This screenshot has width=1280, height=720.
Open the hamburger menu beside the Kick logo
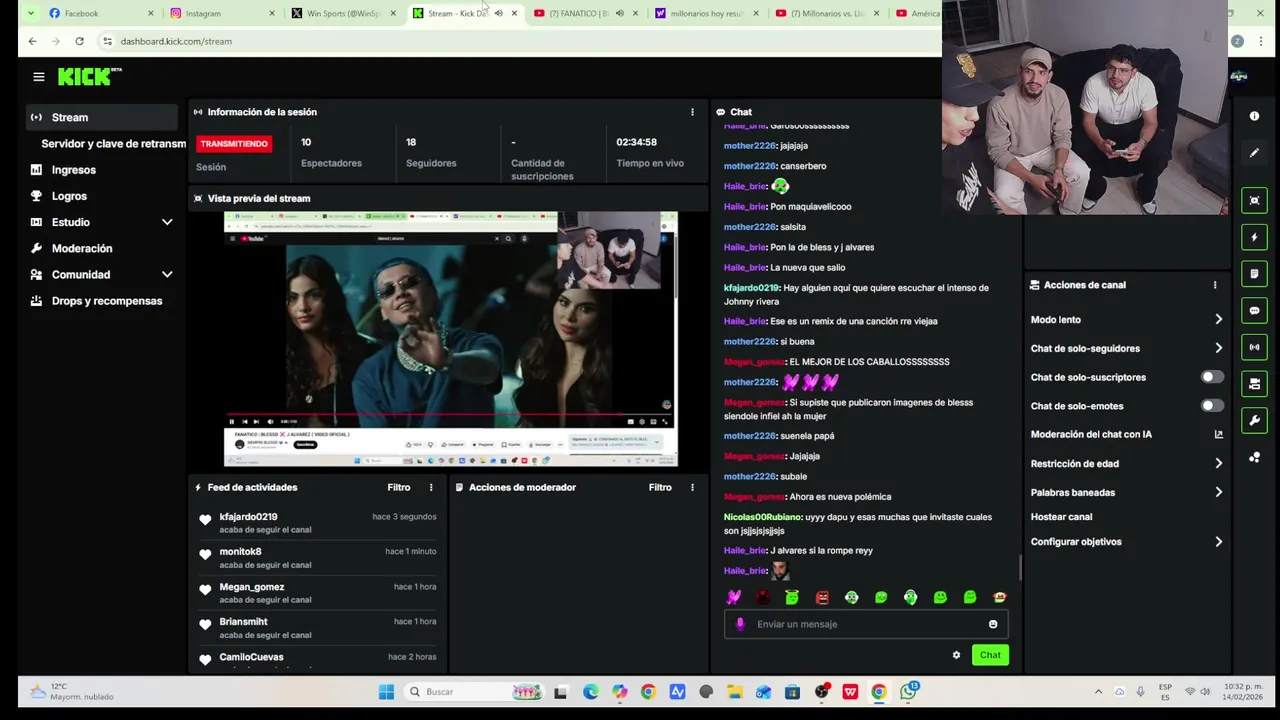pyautogui.click(x=38, y=77)
